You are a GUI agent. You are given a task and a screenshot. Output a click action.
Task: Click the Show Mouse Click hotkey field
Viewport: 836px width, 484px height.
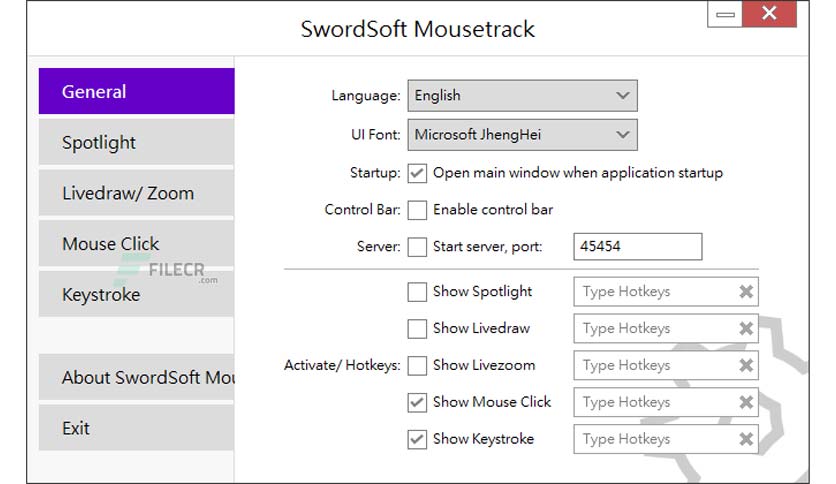[x=666, y=402]
